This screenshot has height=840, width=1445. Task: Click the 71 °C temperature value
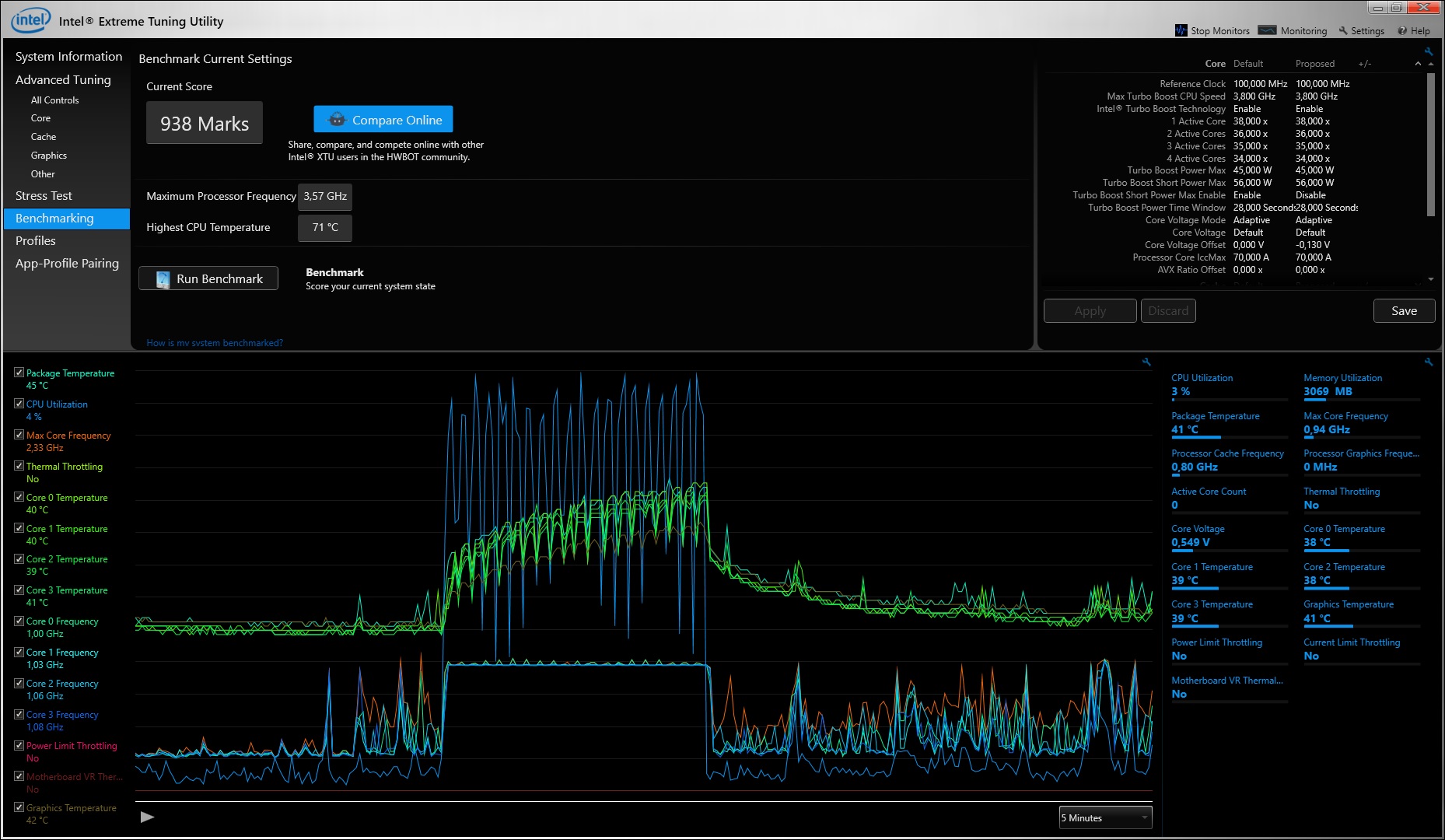click(325, 228)
